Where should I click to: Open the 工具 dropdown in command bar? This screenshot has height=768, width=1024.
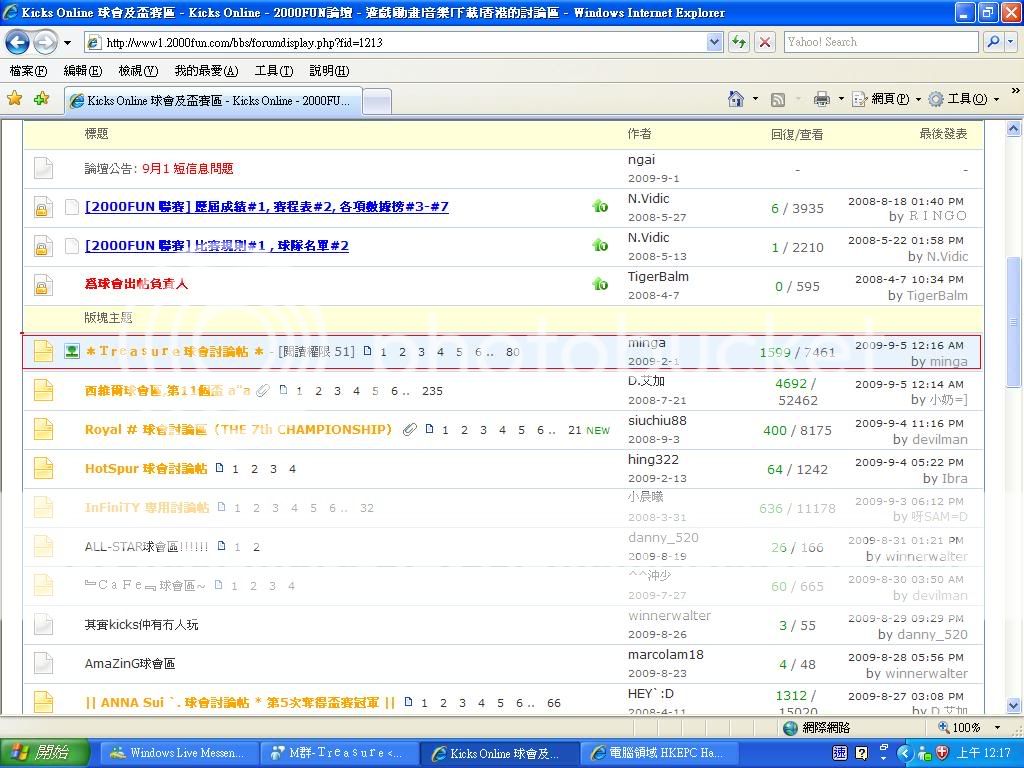point(966,99)
